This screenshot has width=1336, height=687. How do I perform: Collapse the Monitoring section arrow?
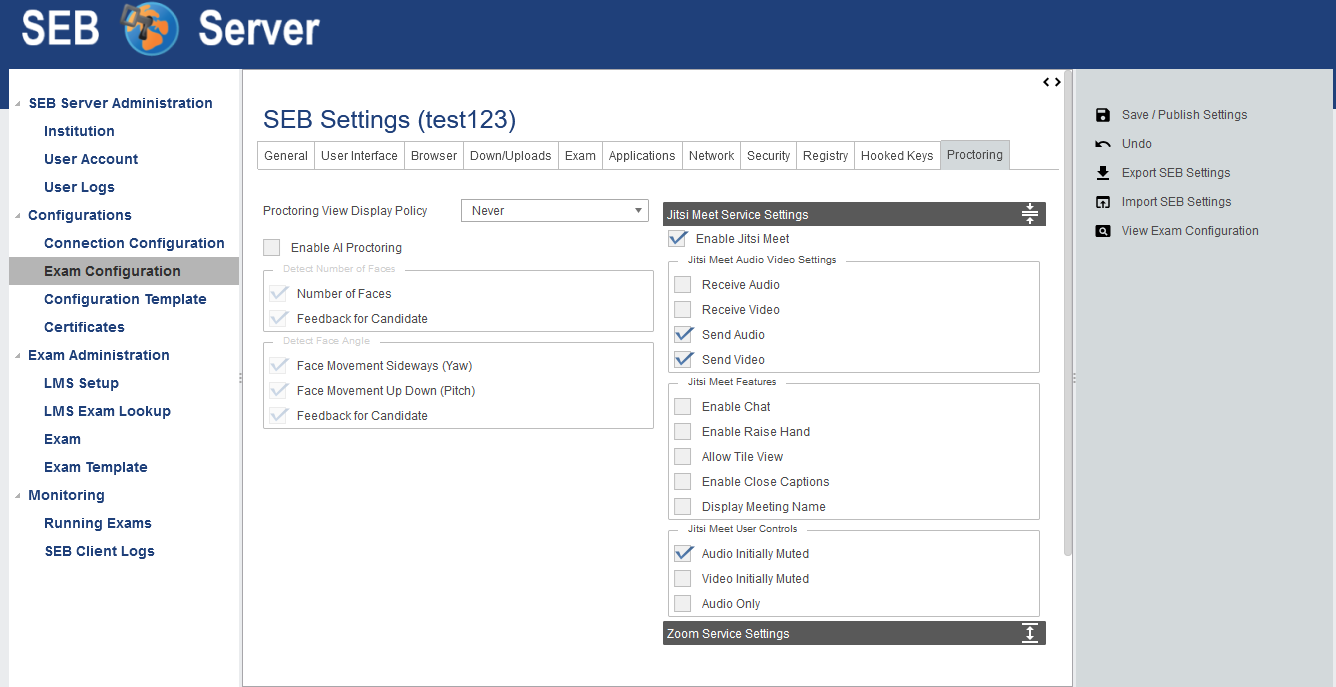pyautogui.click(x=17, y=496)
